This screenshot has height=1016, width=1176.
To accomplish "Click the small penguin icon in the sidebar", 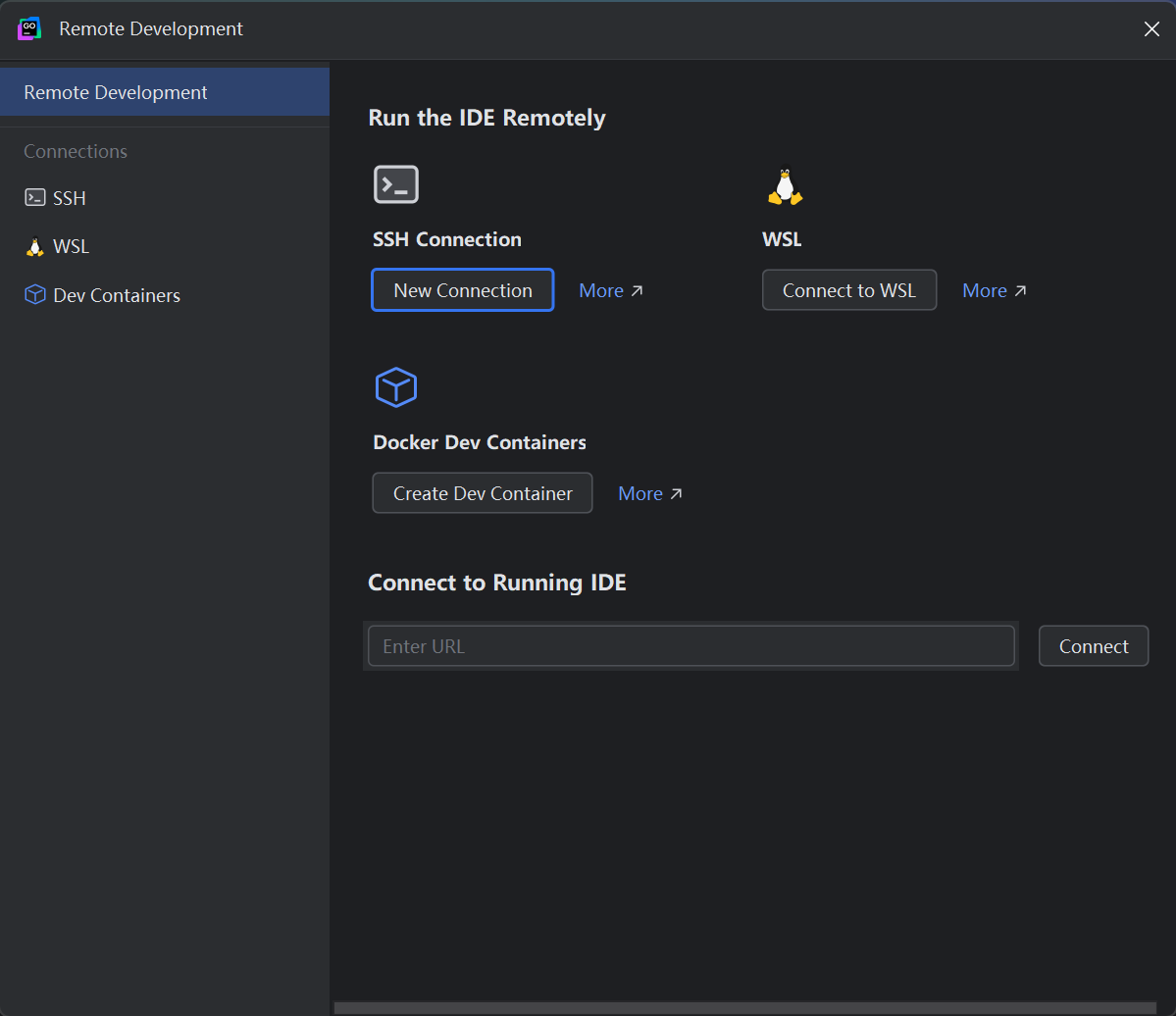I will [35, 247].
